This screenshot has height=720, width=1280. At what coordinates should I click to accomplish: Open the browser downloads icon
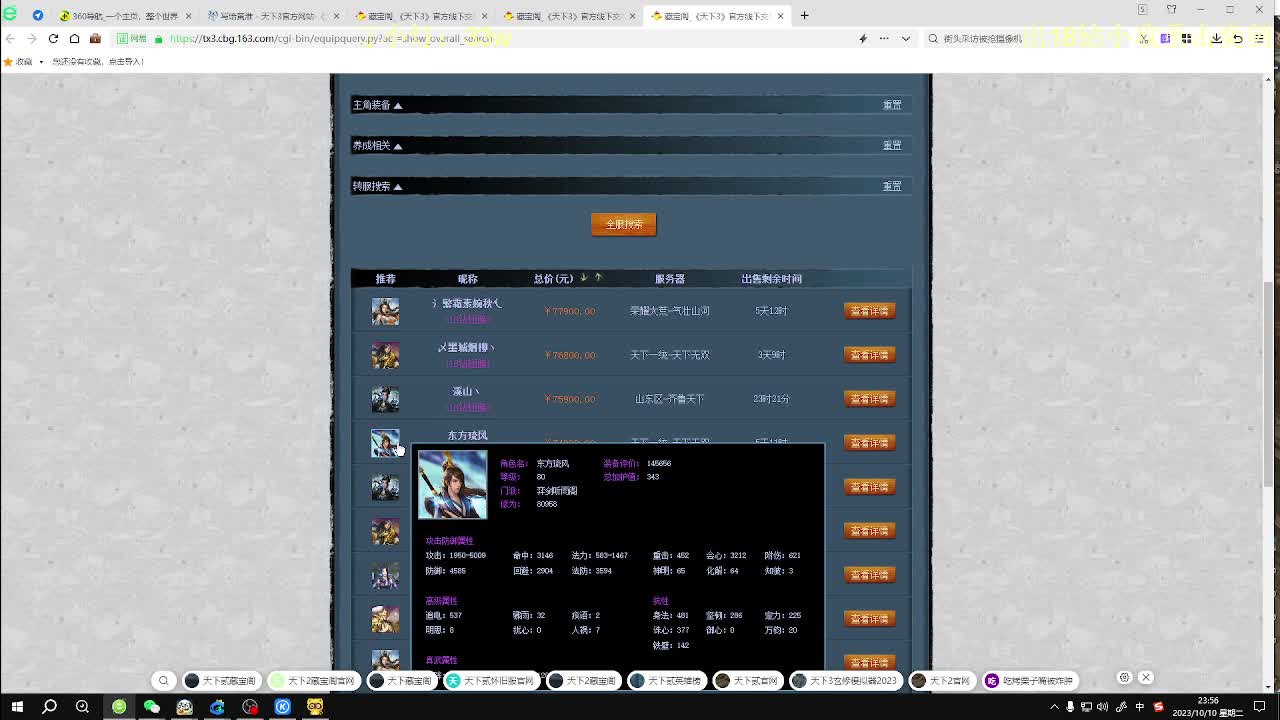click(1216, 38)
